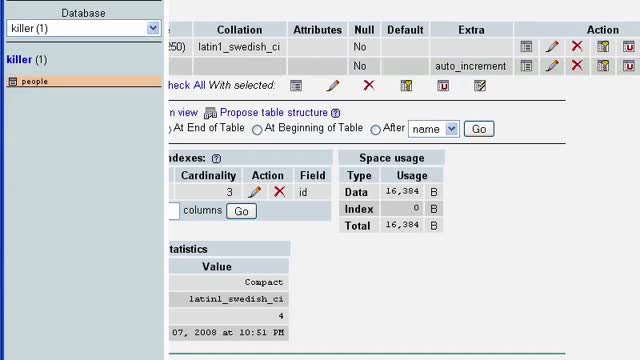Set primary key on latin1_swedish_ci row

(x=603, y=47)
